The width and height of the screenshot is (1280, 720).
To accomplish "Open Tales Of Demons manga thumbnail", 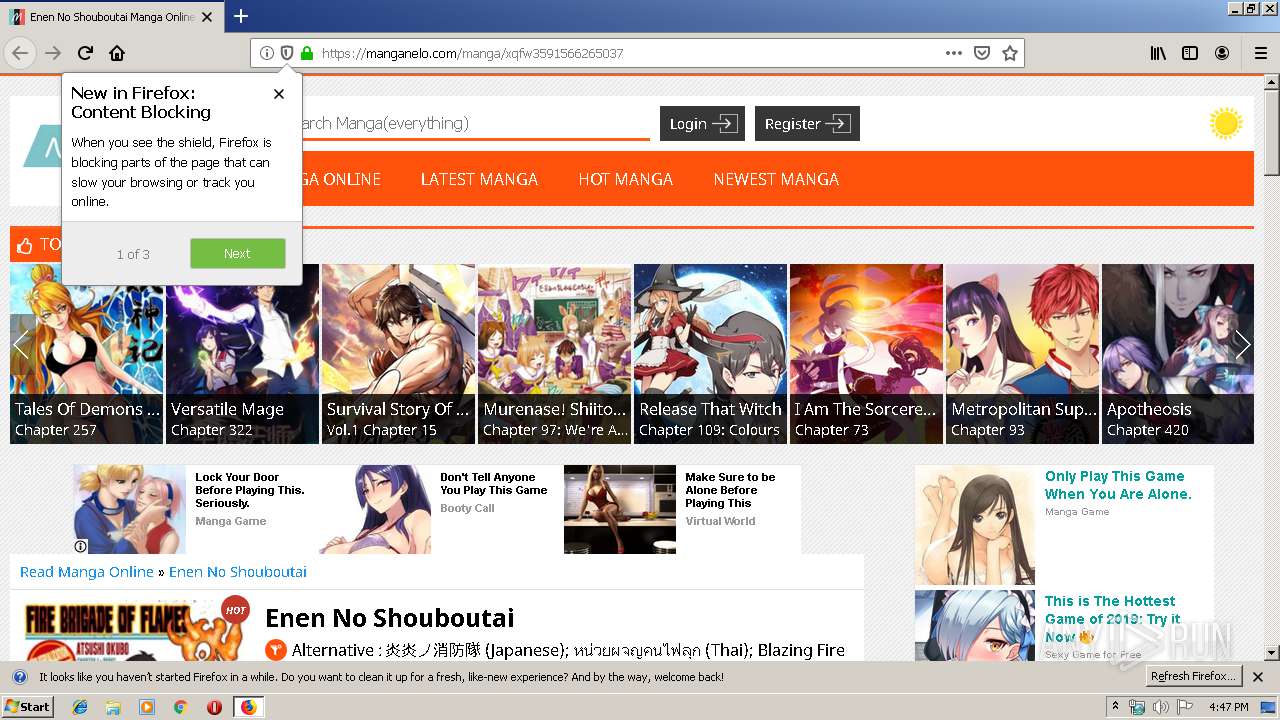I will tap(86, 354).
